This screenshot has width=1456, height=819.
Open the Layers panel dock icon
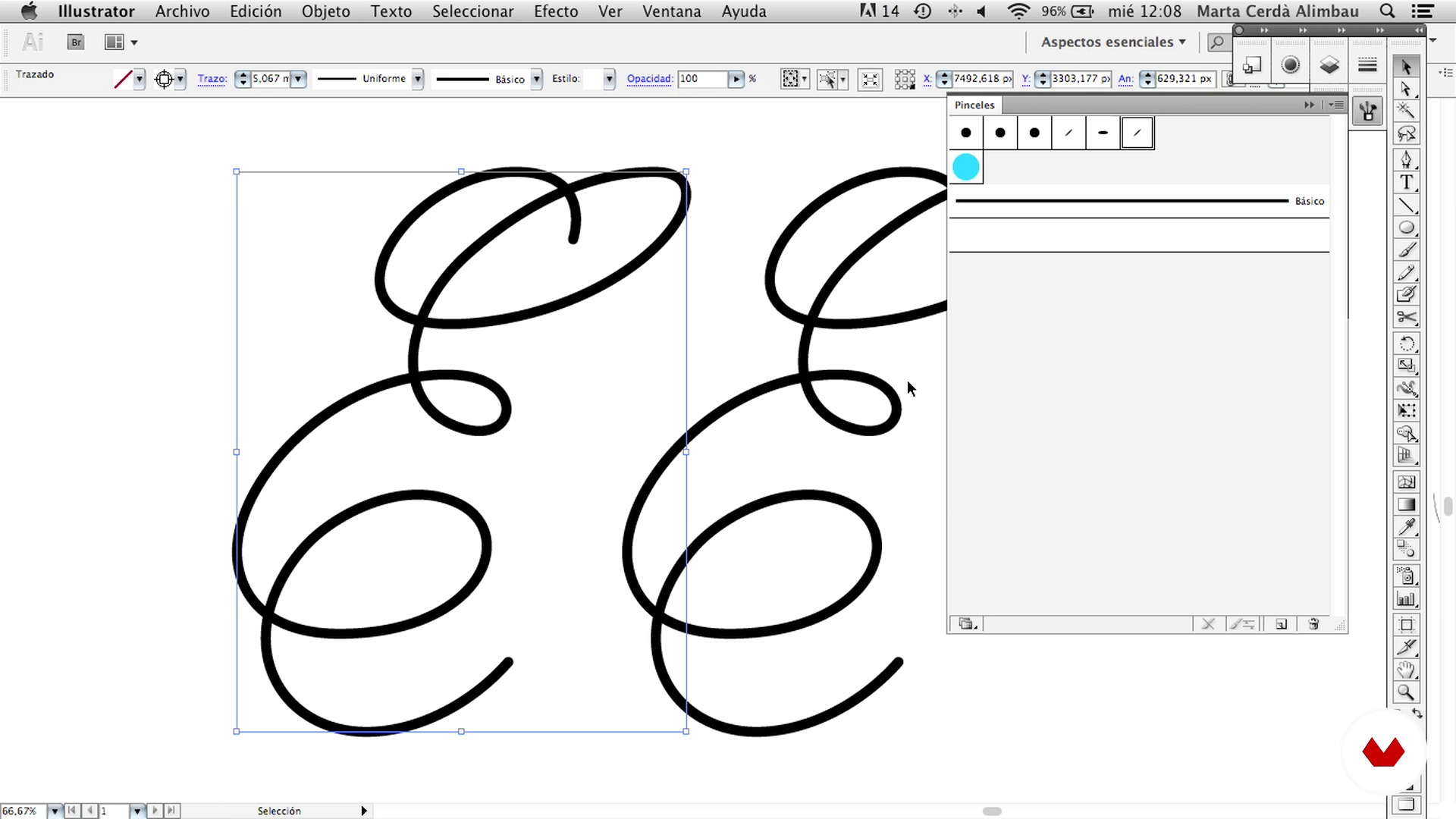pyautogui.click(x=1329, y=65)
